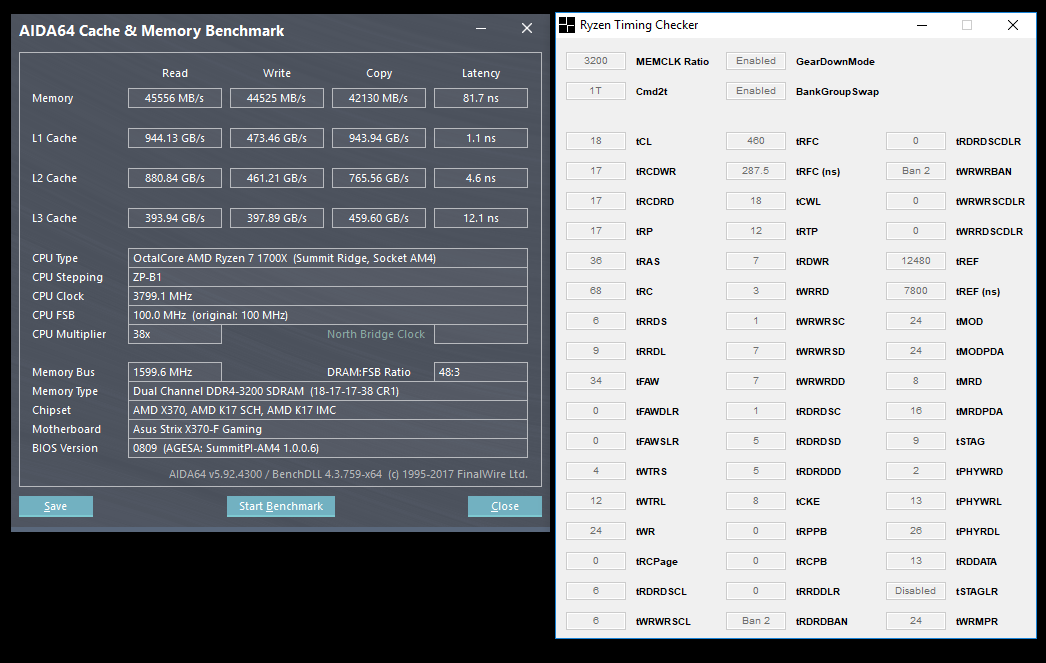Select L2 Cache Copy value 765.56 GB/s
Image resolution: width=1046 pixels, height=663 pixels.
coord(379,178)
